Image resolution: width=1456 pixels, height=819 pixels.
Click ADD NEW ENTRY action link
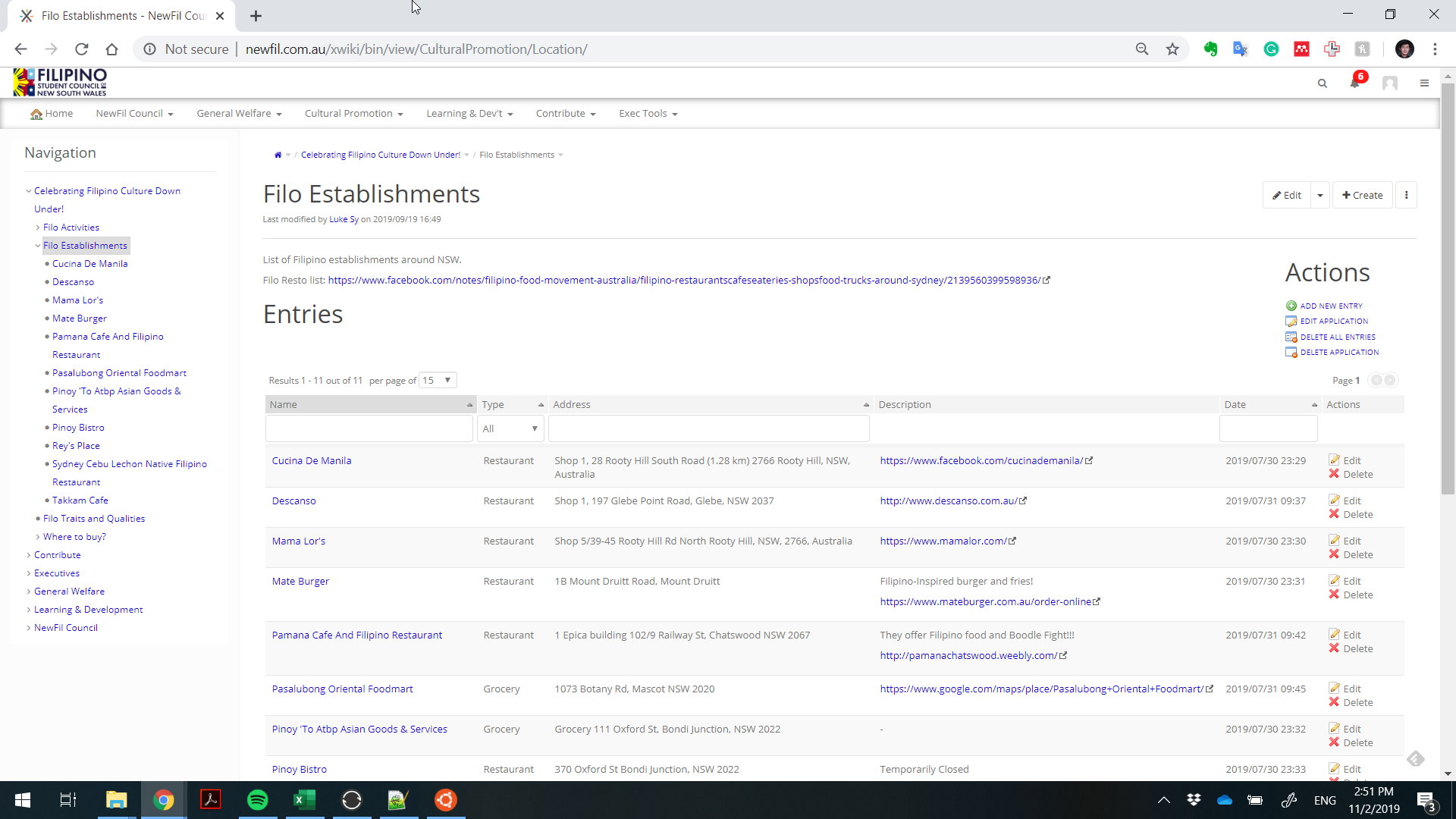coord(1331,306)
